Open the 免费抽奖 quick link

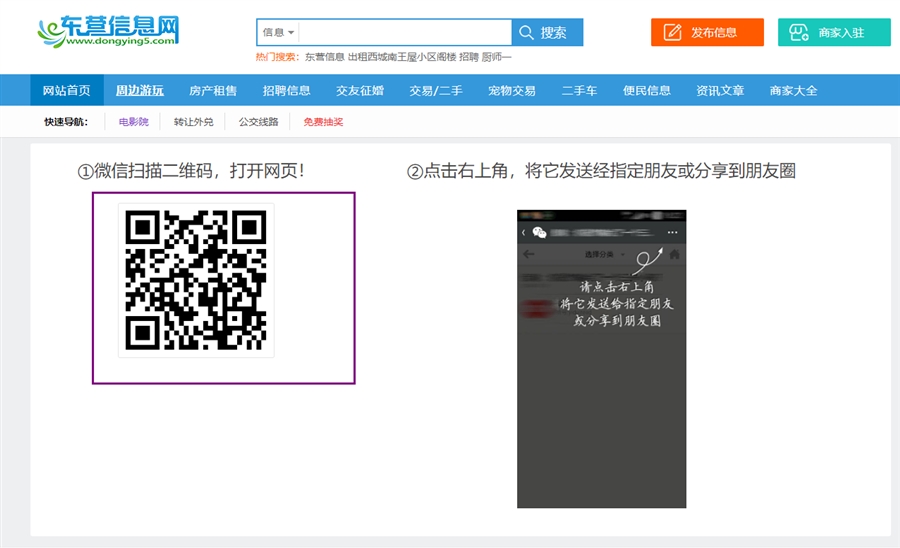pyautogui.click(x=323, y=122)
